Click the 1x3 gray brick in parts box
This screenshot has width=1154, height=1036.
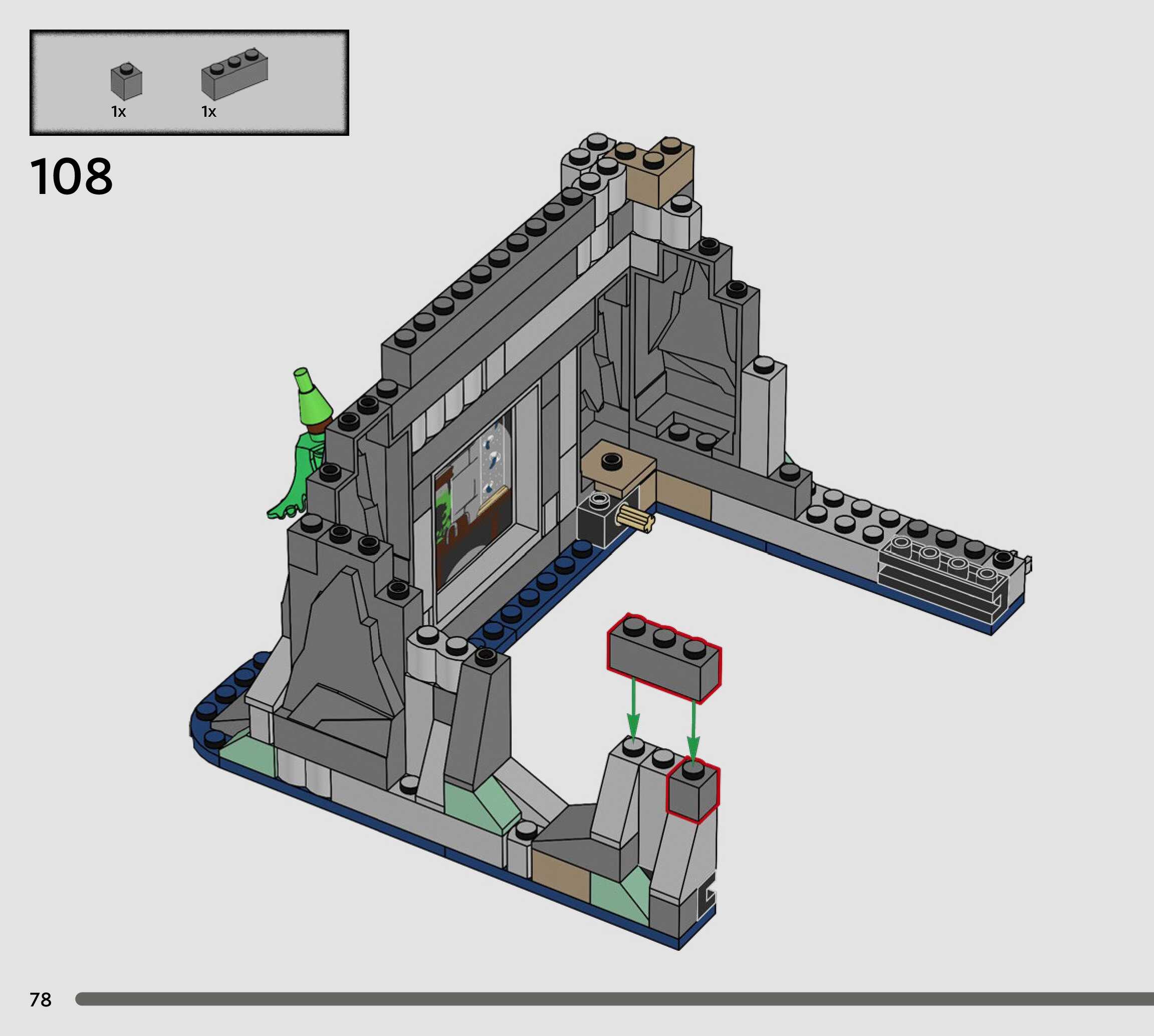234,75
